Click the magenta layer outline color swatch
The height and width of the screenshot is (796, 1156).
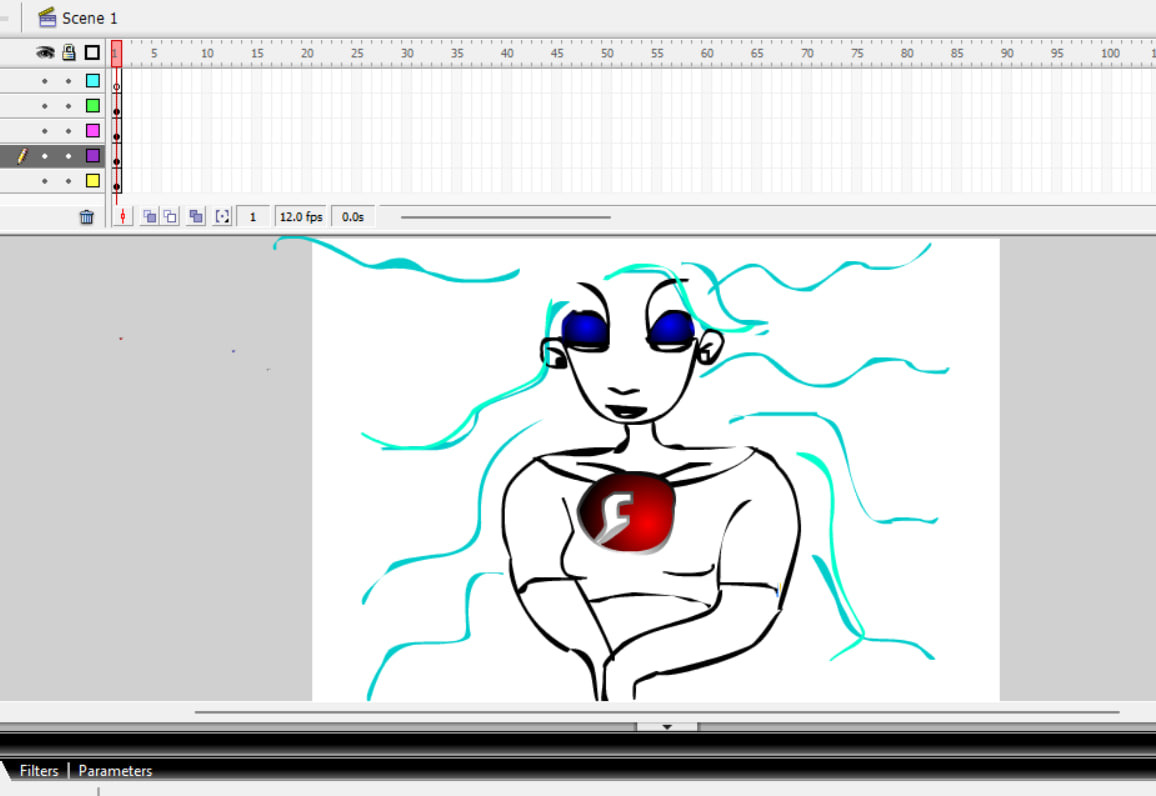click(93, 130)
